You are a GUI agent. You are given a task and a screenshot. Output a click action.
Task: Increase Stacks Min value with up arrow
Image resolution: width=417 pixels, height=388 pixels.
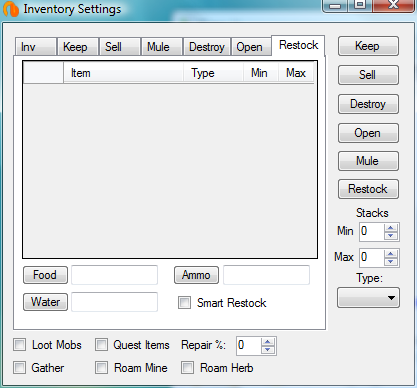(391, 228)
